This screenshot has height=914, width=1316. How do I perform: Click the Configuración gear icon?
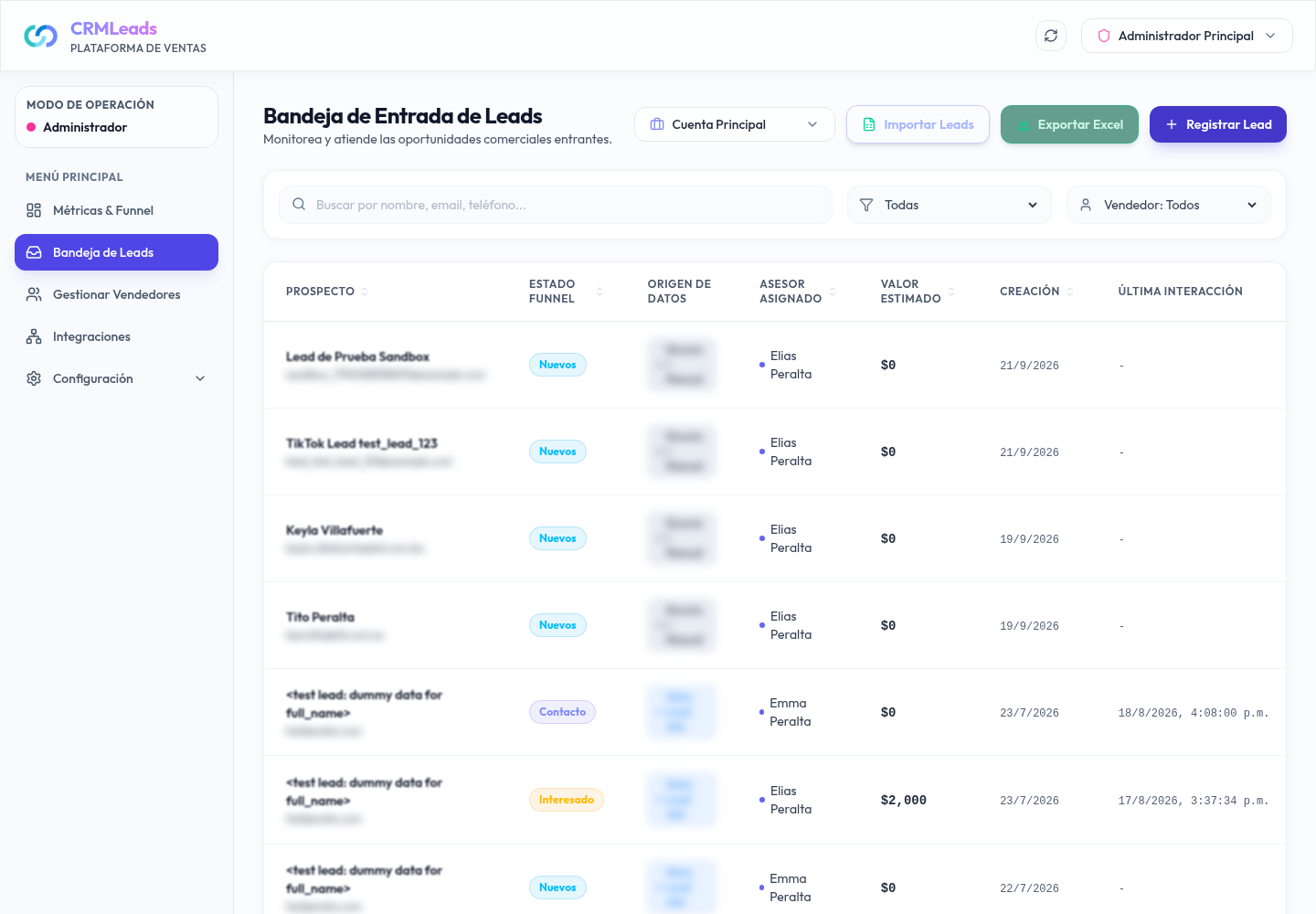[x=34, y=378]
